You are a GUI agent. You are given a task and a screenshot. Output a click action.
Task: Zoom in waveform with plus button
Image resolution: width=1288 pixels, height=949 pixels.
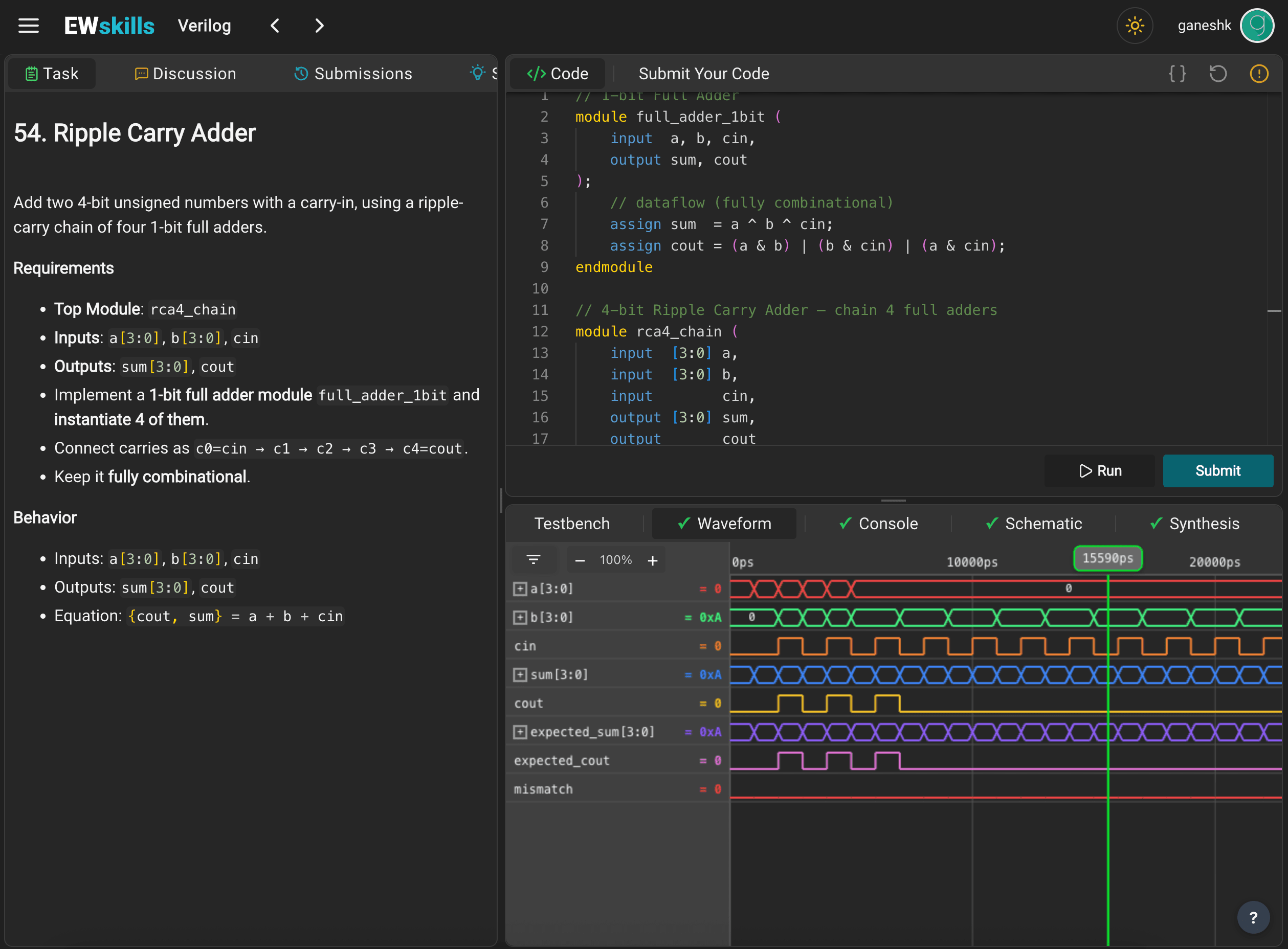(x=652, y=560)
